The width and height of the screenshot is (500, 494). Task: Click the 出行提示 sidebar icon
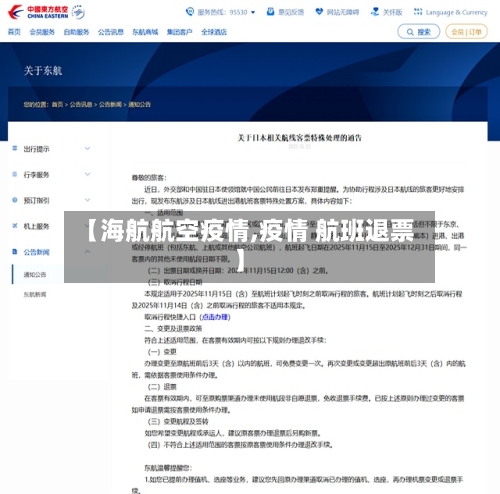point(15,148)
